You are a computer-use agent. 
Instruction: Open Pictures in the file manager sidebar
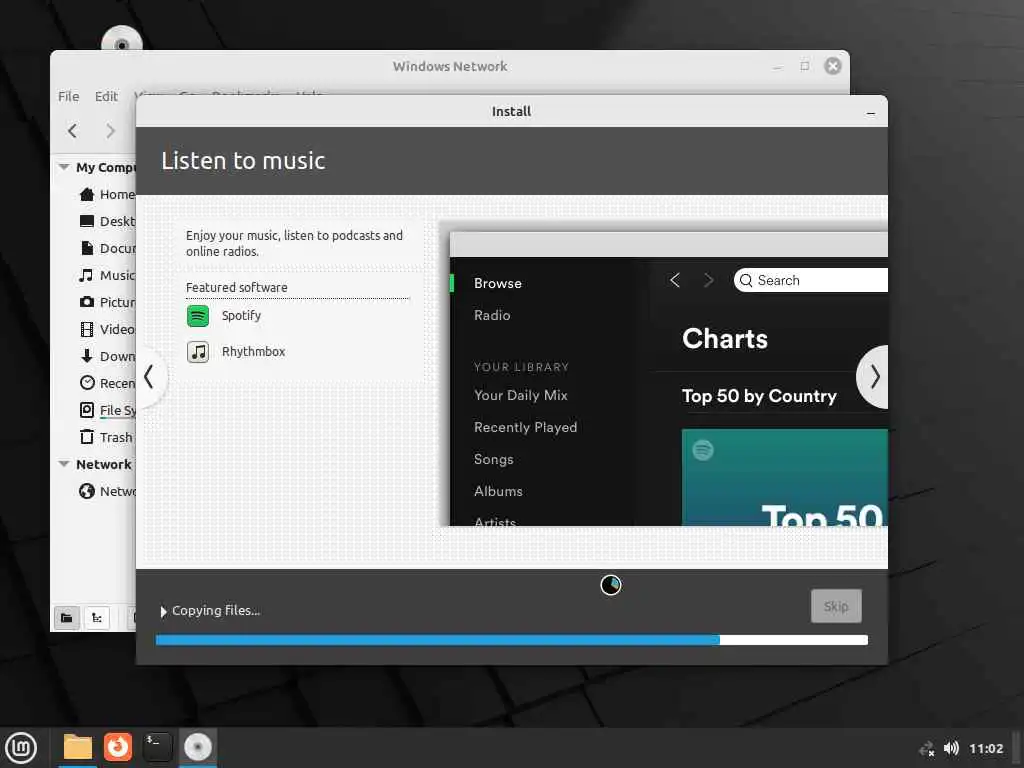point(107,302)
